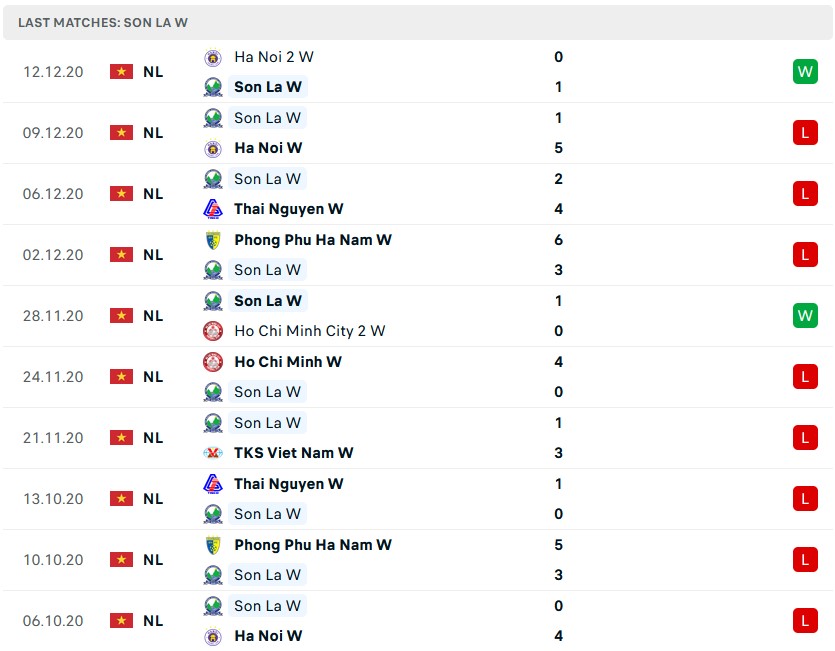The height and width of the screenshot is (651, 835).
Task: Click the Thai Nguyen W logo on 06.12.20
Action: 213,209
